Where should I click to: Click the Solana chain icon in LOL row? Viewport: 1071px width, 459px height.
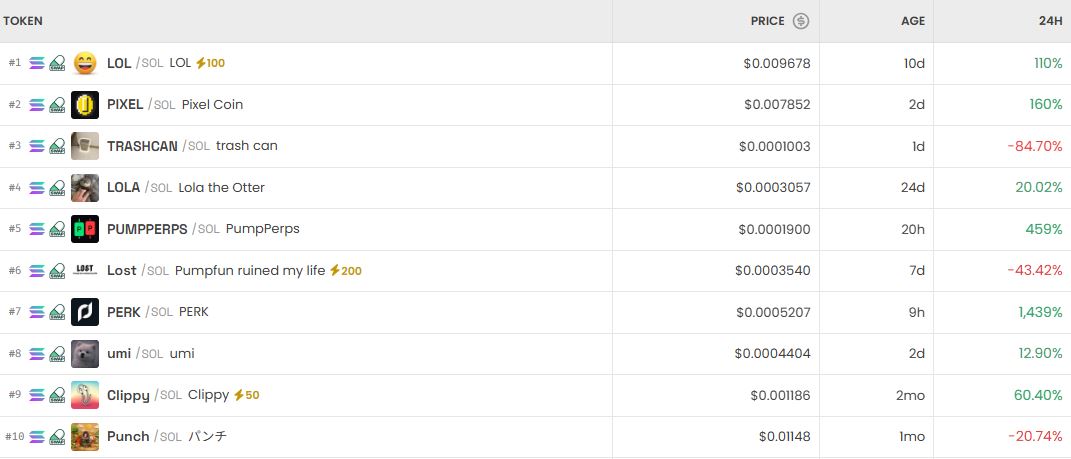(37, 63)
